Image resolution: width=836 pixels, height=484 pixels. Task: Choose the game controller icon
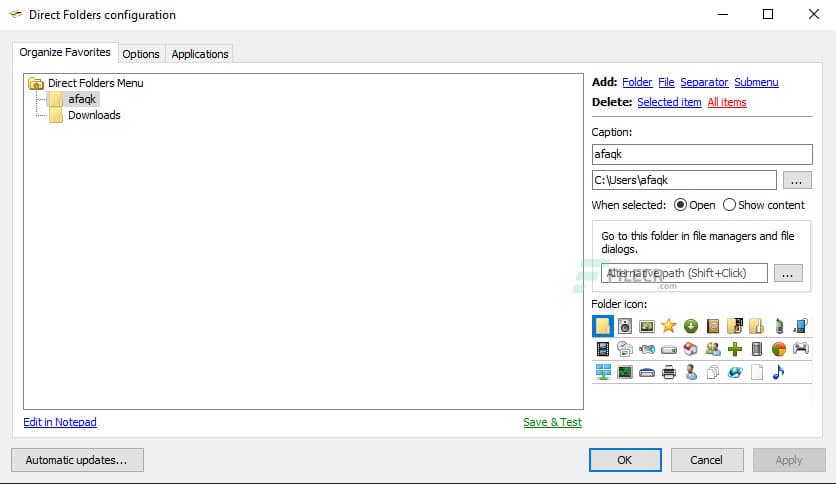[801, 349]
